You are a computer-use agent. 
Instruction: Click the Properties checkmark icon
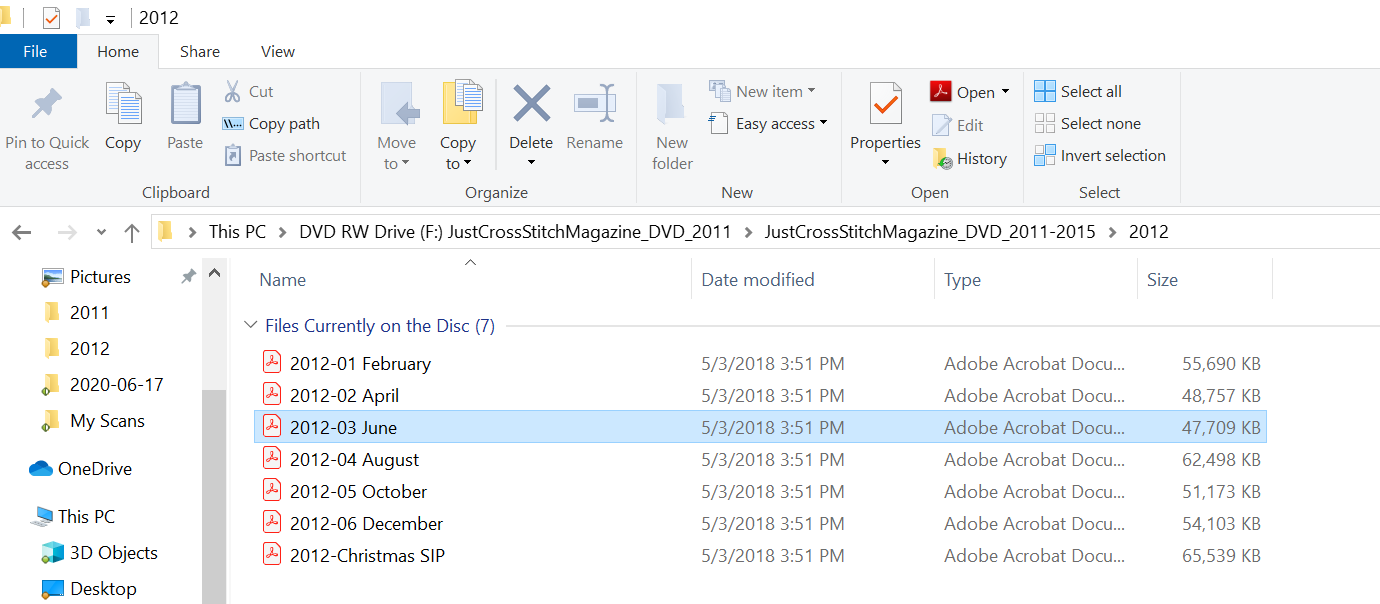coord(886,105)
